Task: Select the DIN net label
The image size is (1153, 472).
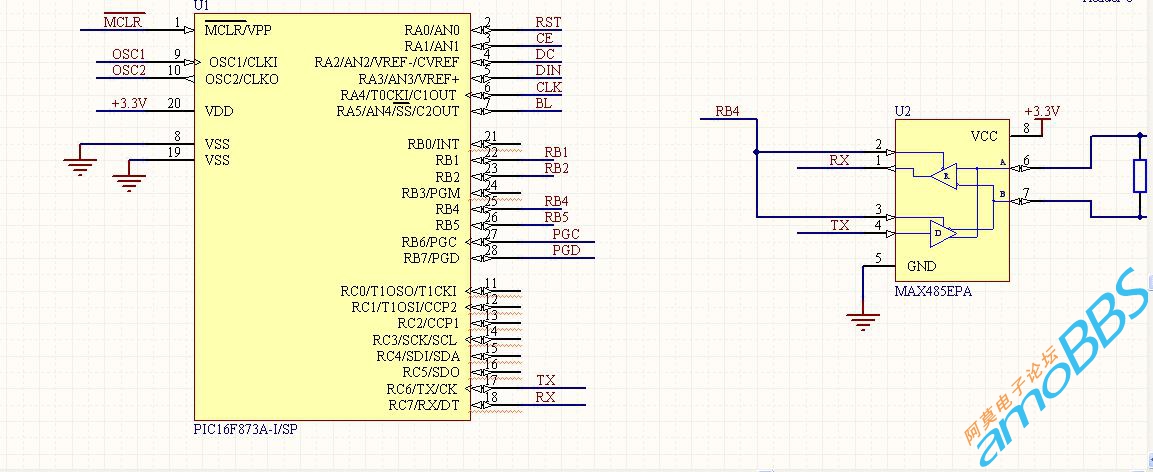Action: [x=549, y=71]
